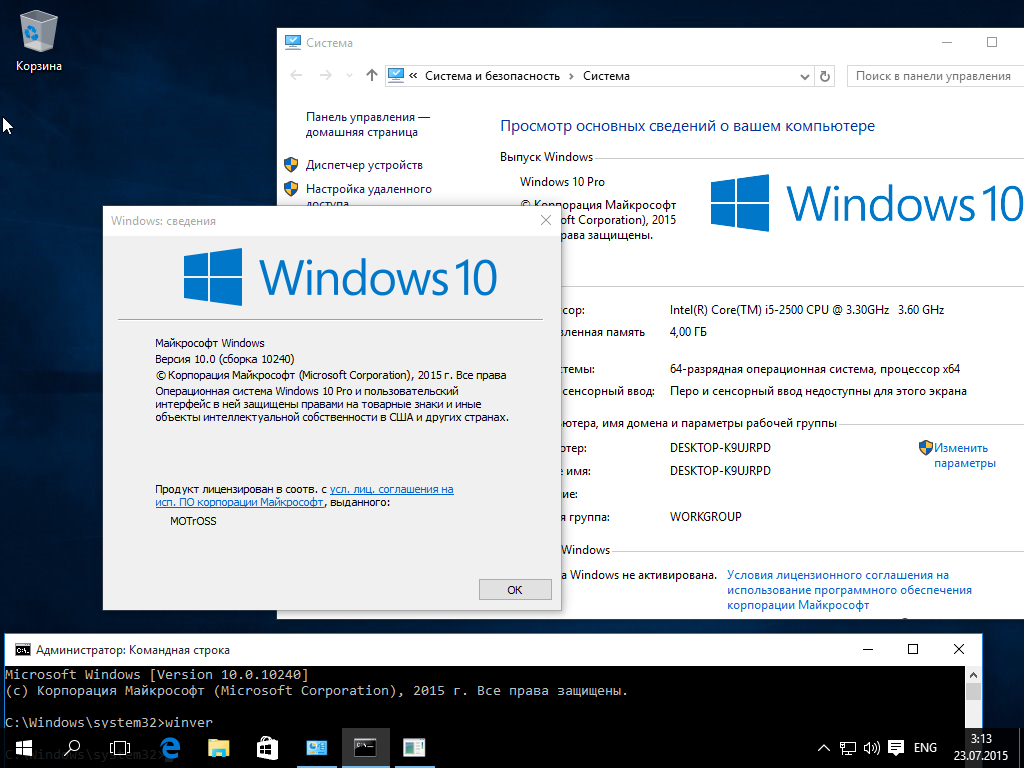This screenshot has height=768, width=1024.
Task: Expand the address bar history dropdown
Action: click(x=805, y=76)
